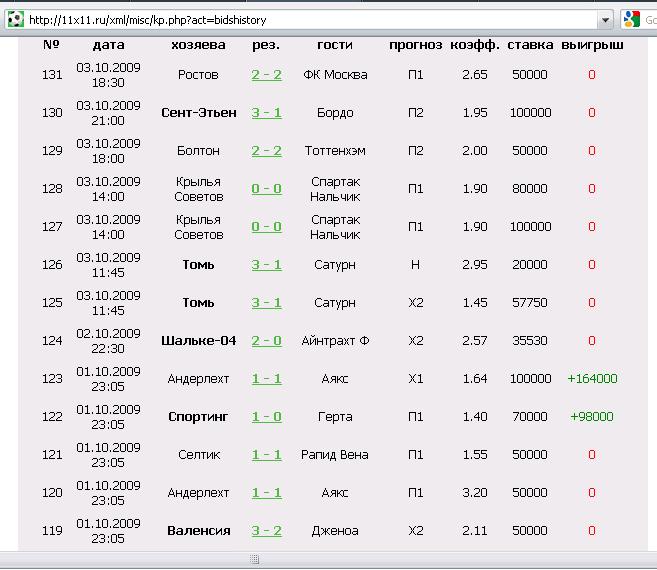
Task: Open the 3 - 1 result in row 126
Action: [266, 265]
